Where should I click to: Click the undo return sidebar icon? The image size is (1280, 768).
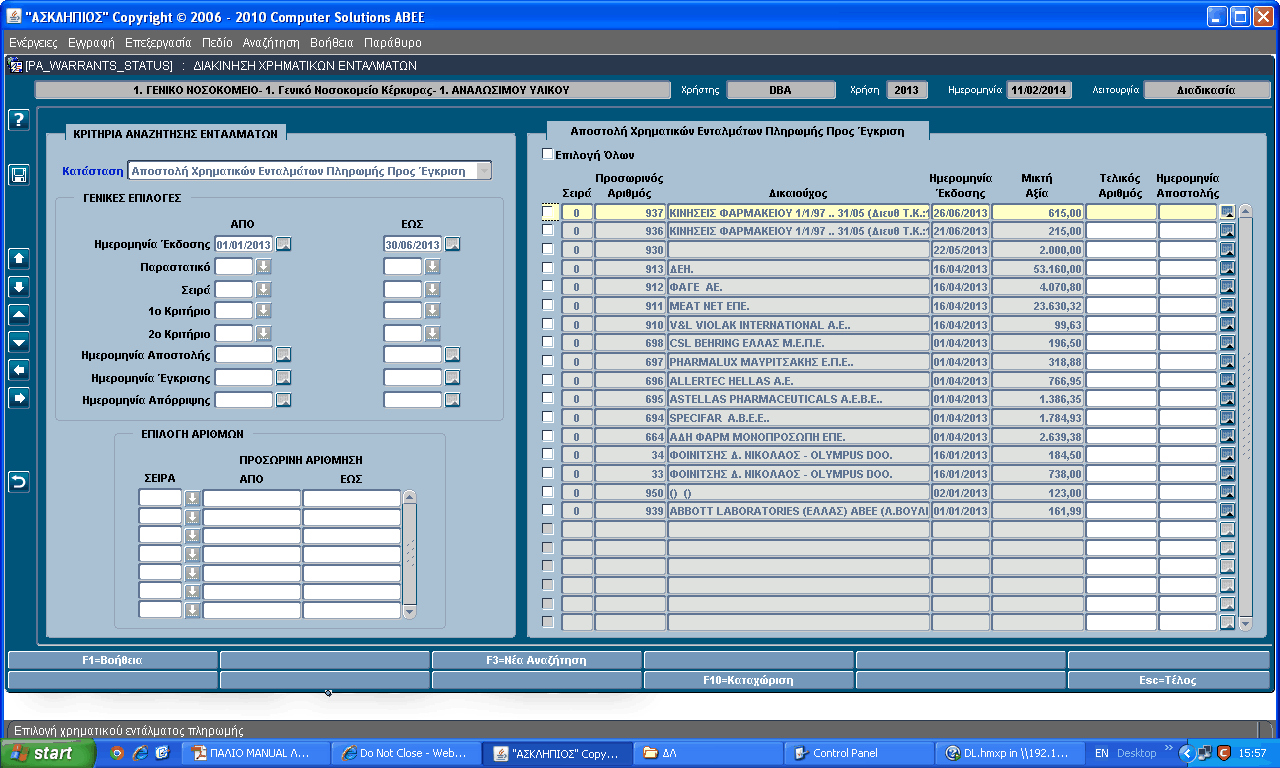[x=19, y=482]
